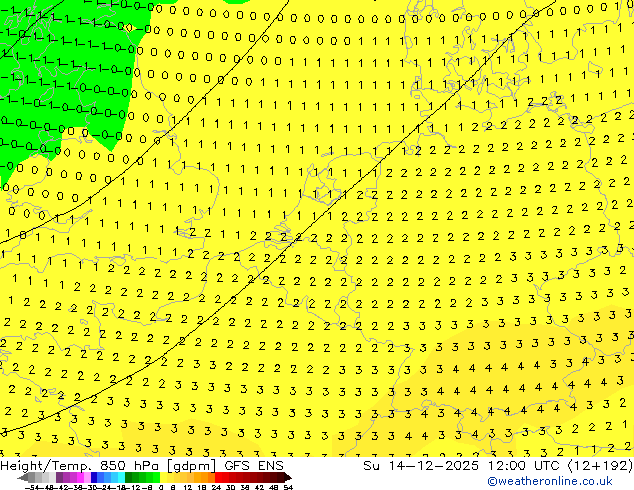Pick the cyan legend swatch
Viewport: 634px width, 490px height.
(x=121, y=477)
